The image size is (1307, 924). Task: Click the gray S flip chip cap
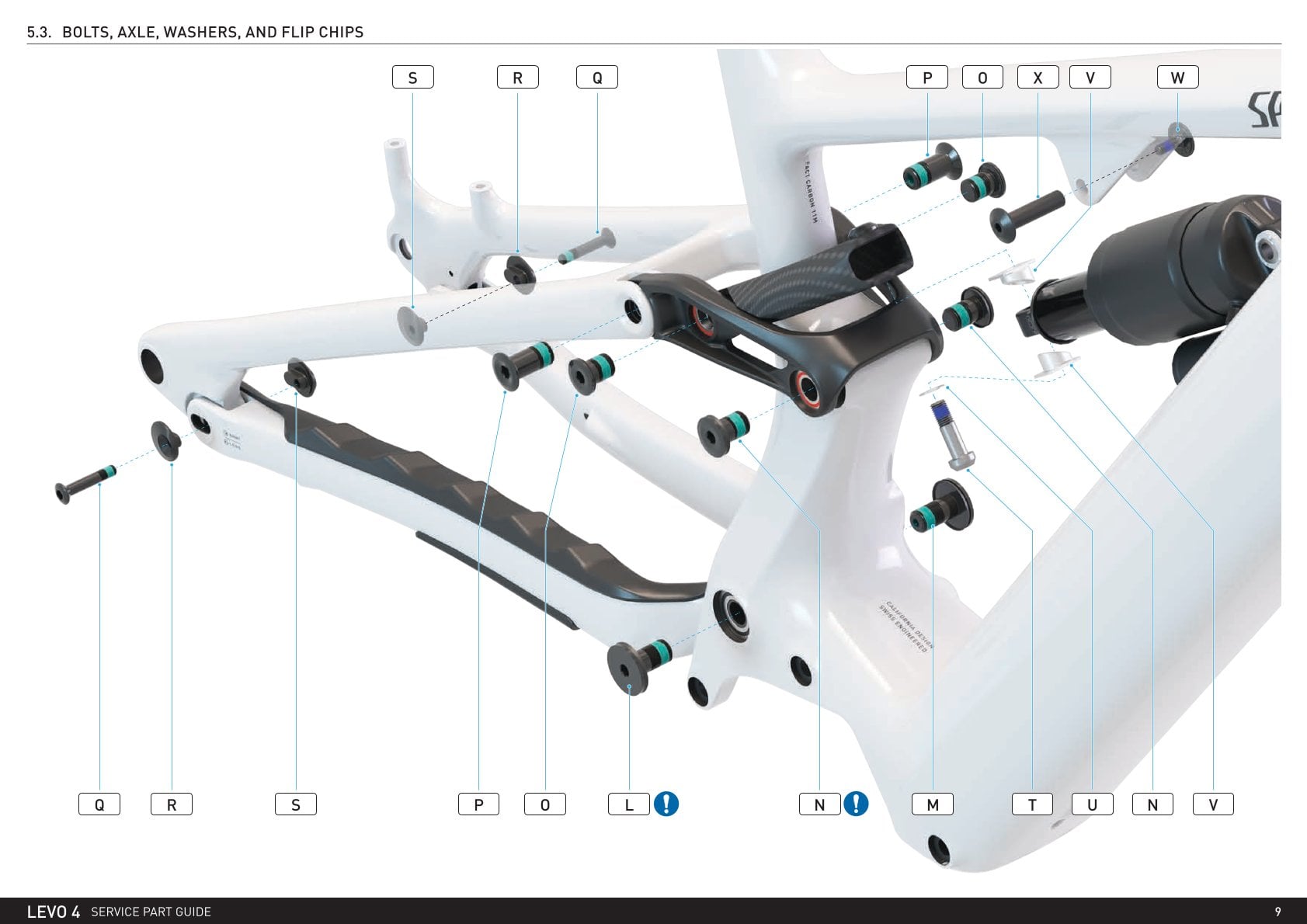tap(412, 325)
